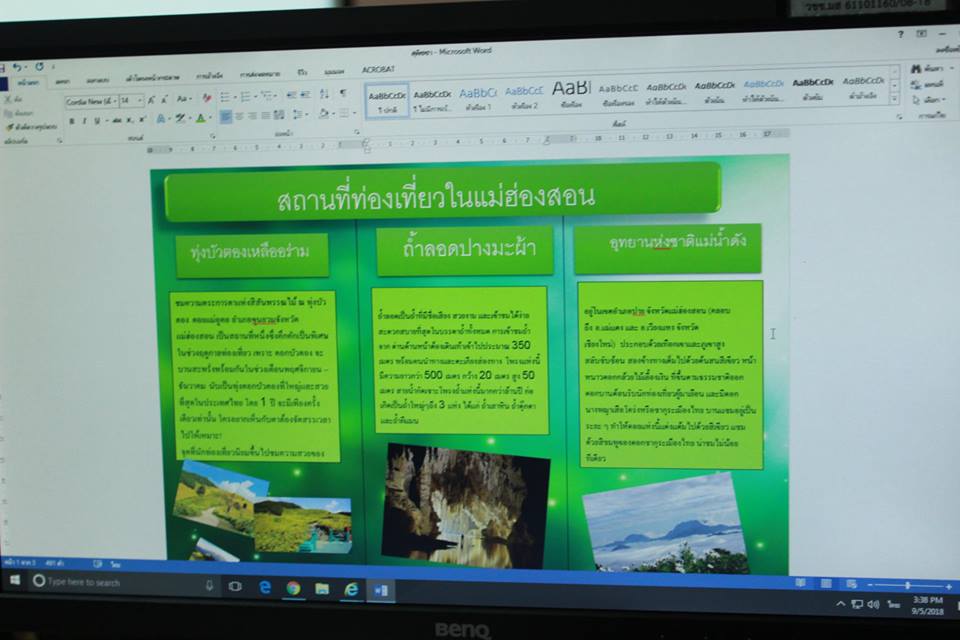Click the clear formatting icon
Viewport: 960px width, 640px height.
click(x=207, y=98)
